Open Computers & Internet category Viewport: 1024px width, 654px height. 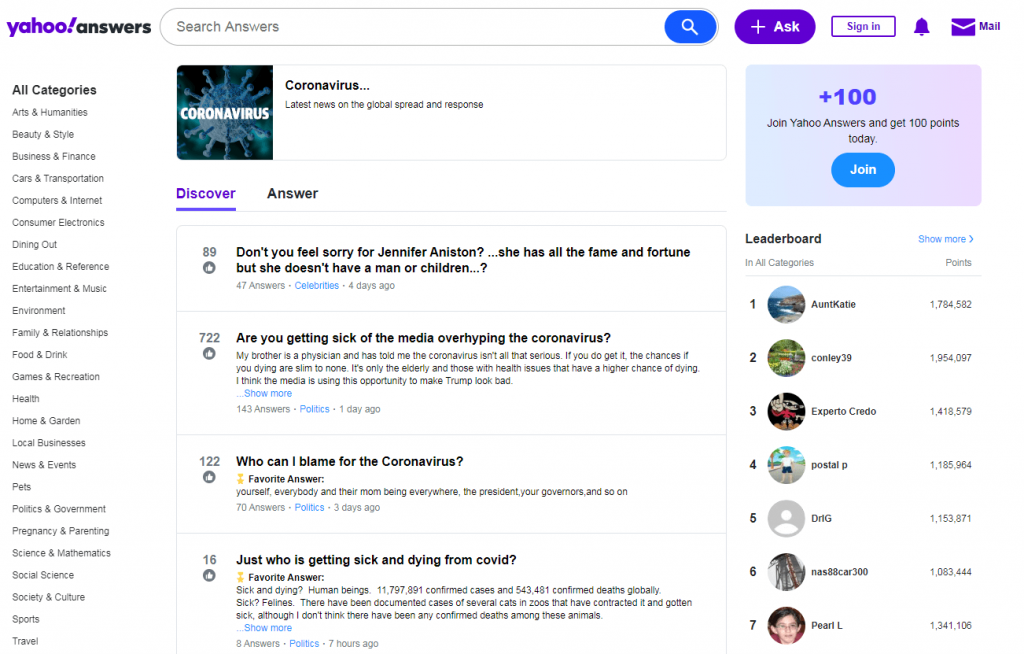tap(57, 201)
